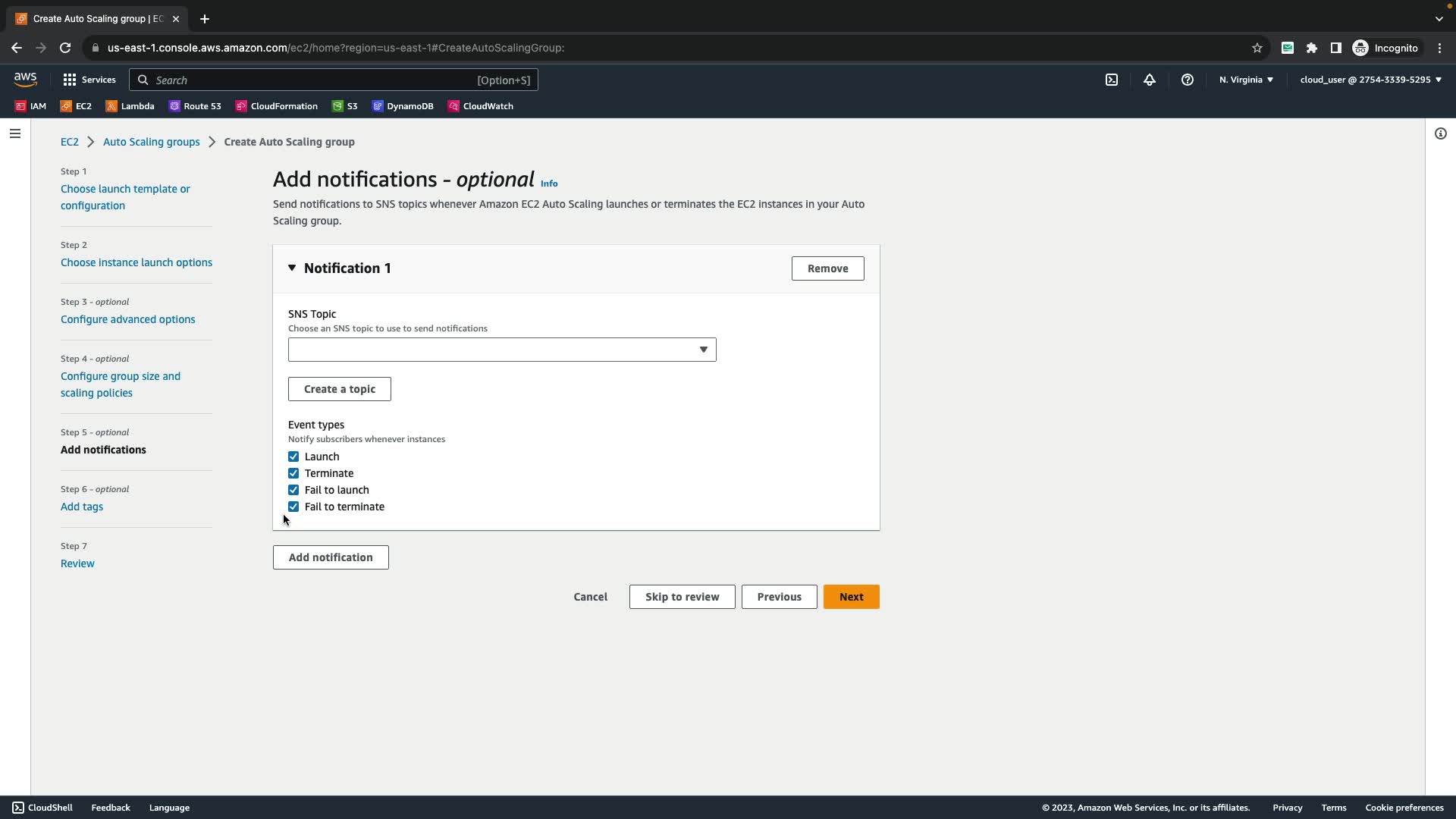Click the orange Next button

[851, 597]
